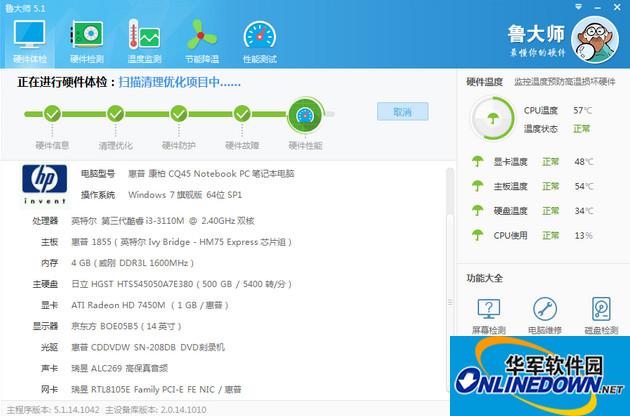This screenshot has width=630, height=416.
Task: Open the 硬件体检 monitor tab
Action: click(x=30, y=41)
